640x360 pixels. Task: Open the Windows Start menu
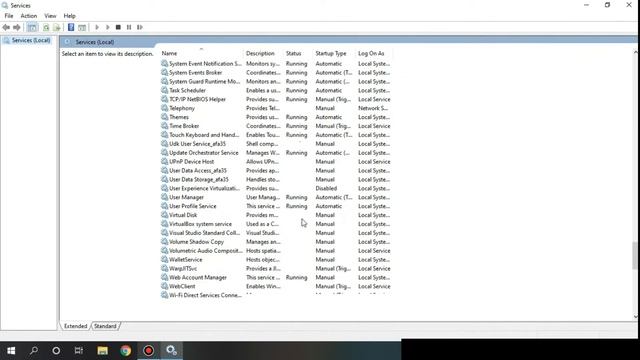11,351
